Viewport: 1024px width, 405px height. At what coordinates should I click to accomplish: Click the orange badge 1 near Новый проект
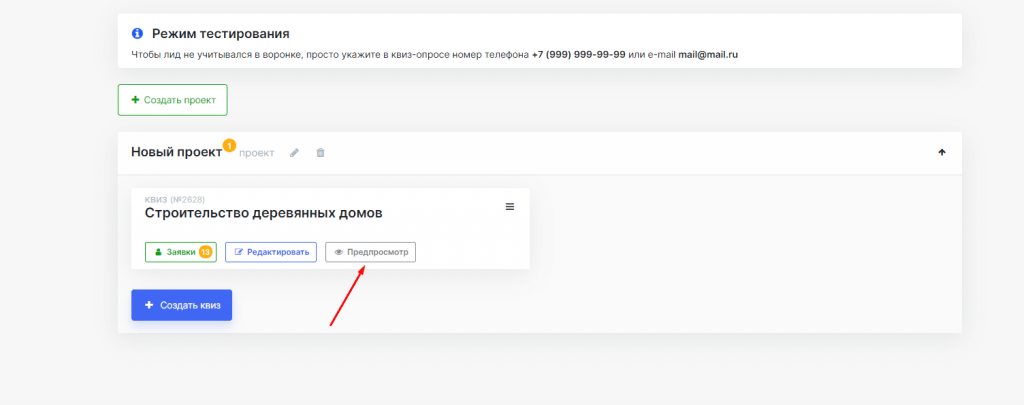pos(229,145)
